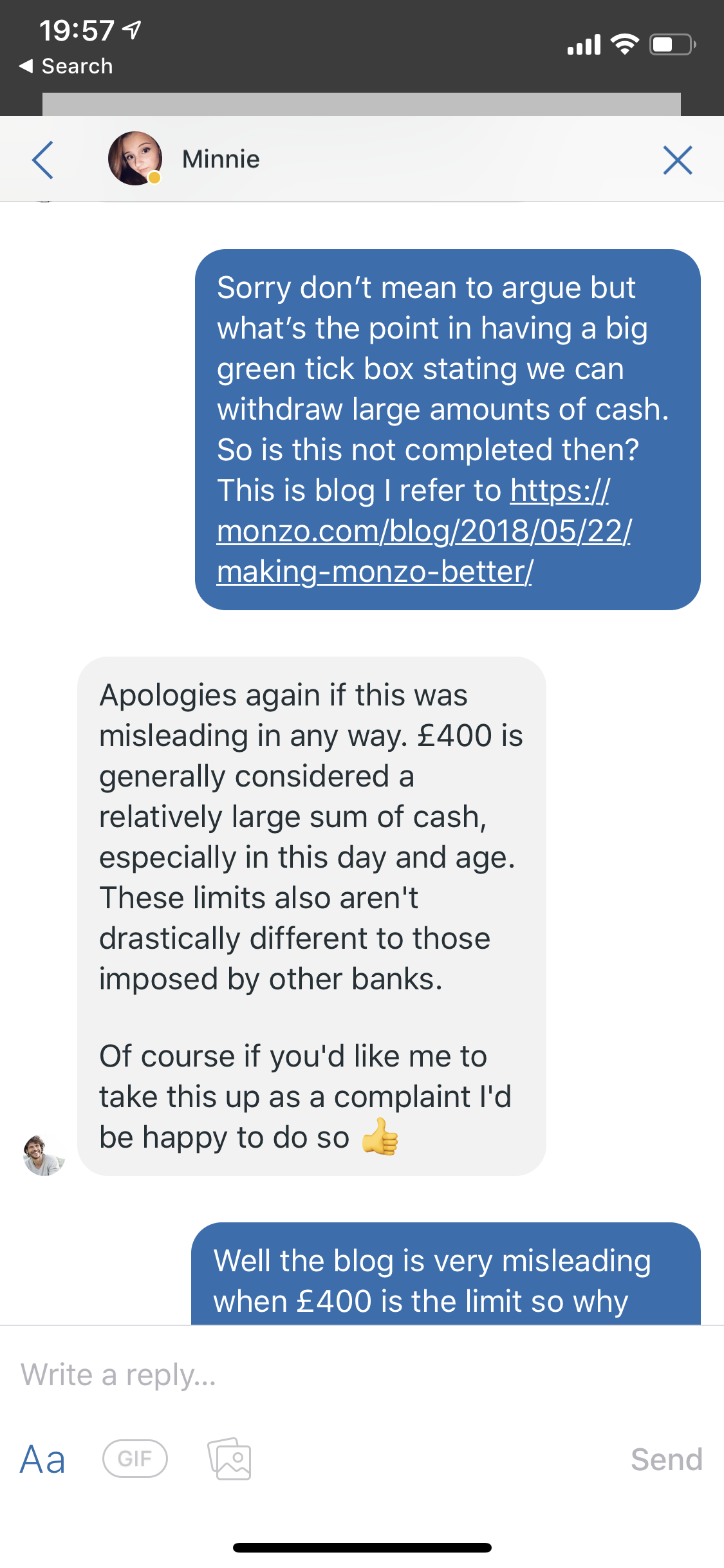Return to Search via the status bar
This screenshot has height=1568, width=724.
(x=66, y=66)
